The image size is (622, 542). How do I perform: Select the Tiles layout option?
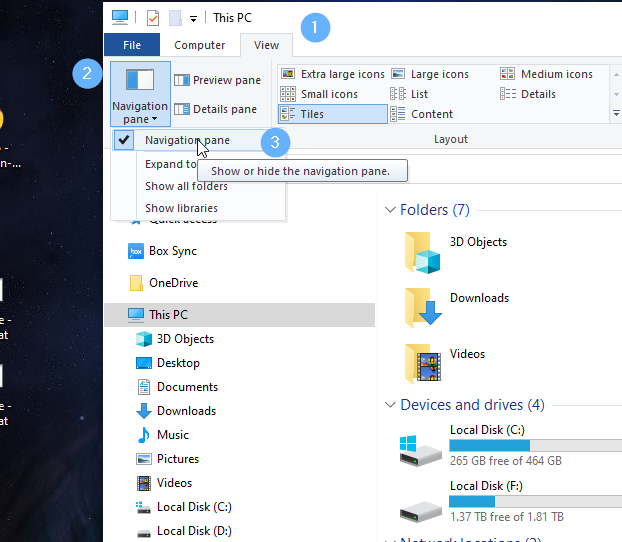(x=333, y=114)
